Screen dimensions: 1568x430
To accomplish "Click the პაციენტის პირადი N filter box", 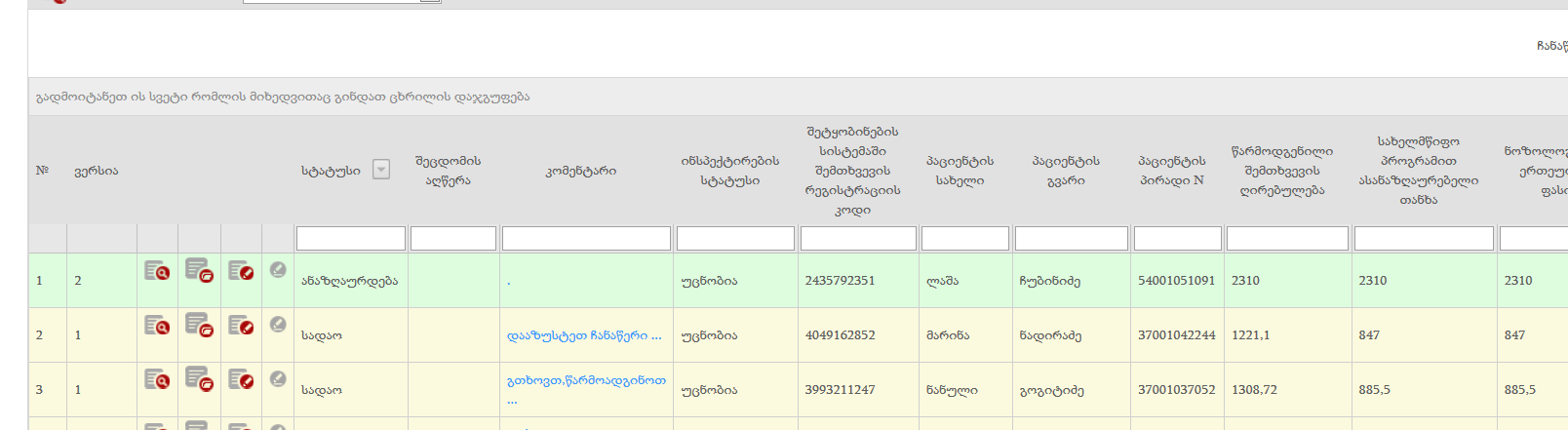I will [x=1177, y=239].
